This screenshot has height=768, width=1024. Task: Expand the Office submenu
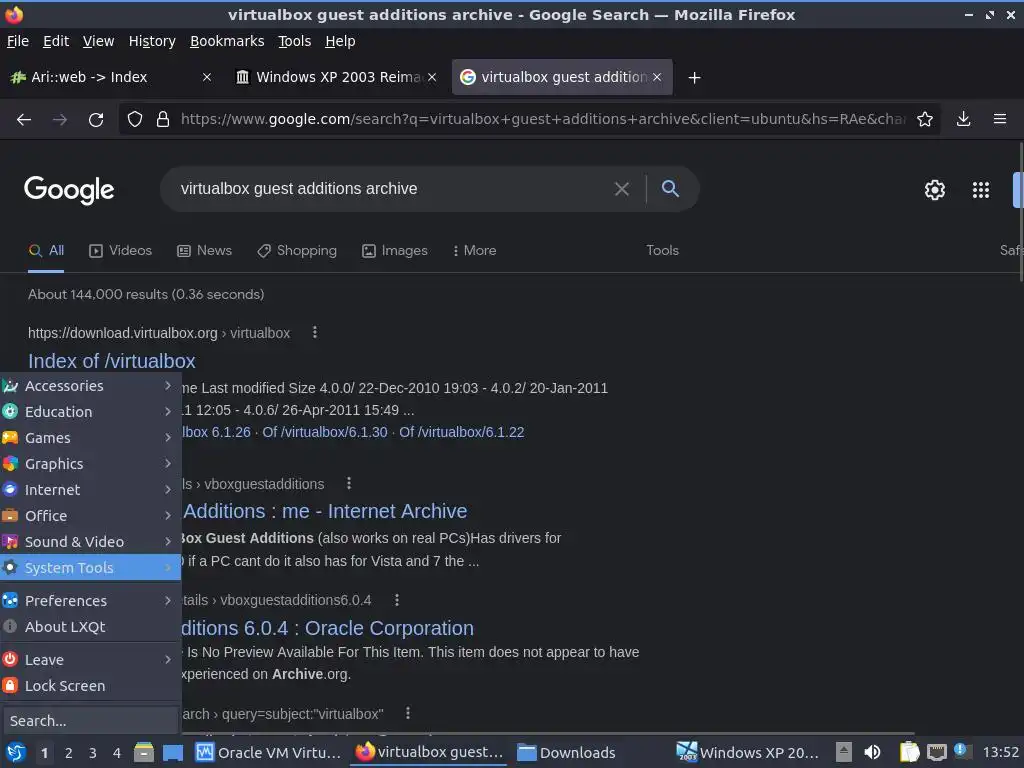coord(90,516)
